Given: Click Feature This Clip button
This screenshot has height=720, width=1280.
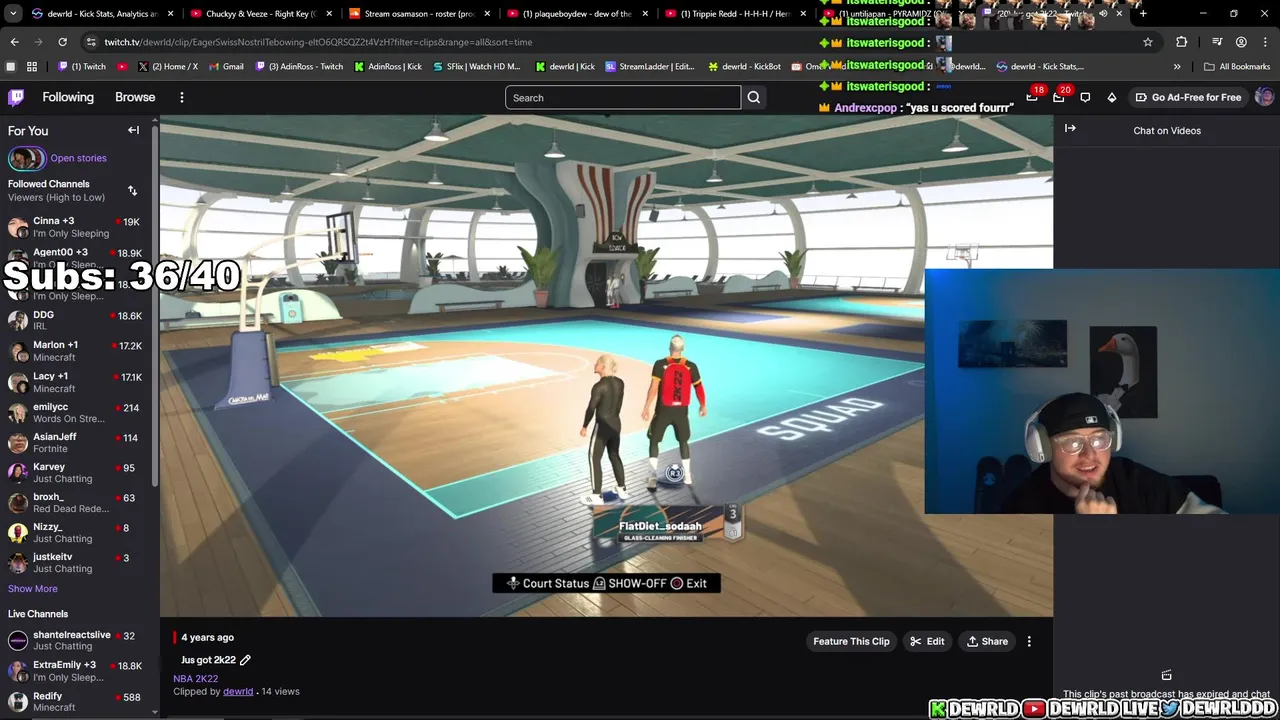Looking at the screenshot, I should click(851, 641).
